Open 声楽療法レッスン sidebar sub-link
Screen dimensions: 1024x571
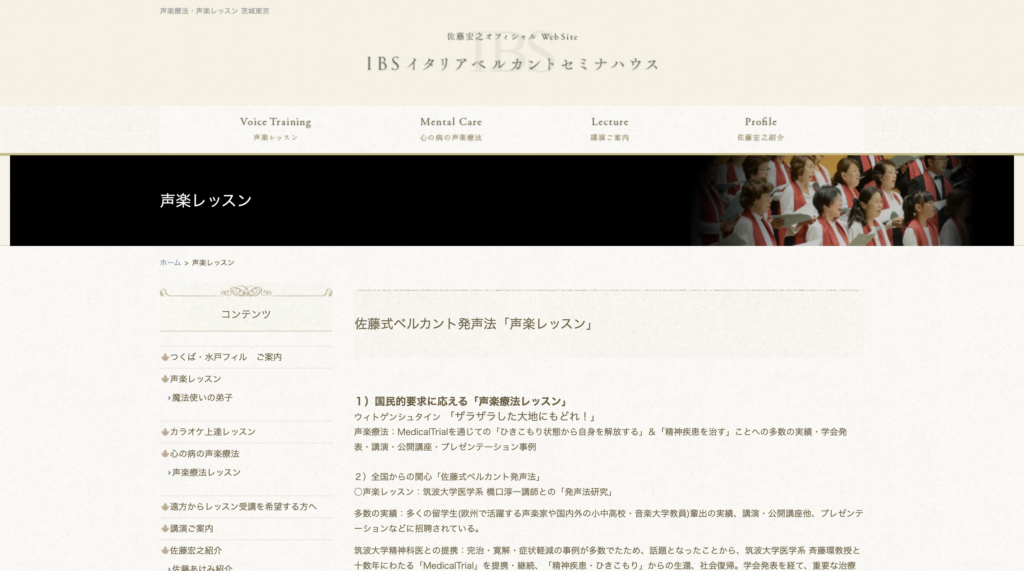coord(206,472)
